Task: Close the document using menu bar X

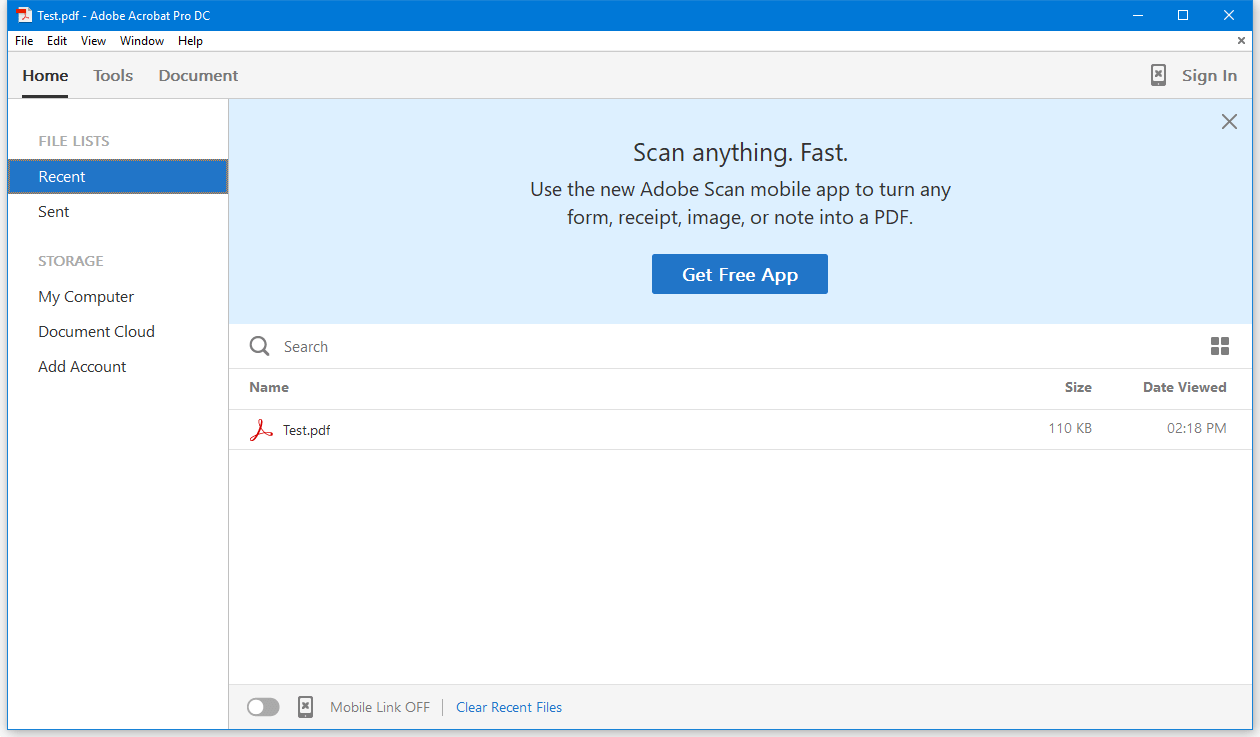Action: coord(1241,41)
